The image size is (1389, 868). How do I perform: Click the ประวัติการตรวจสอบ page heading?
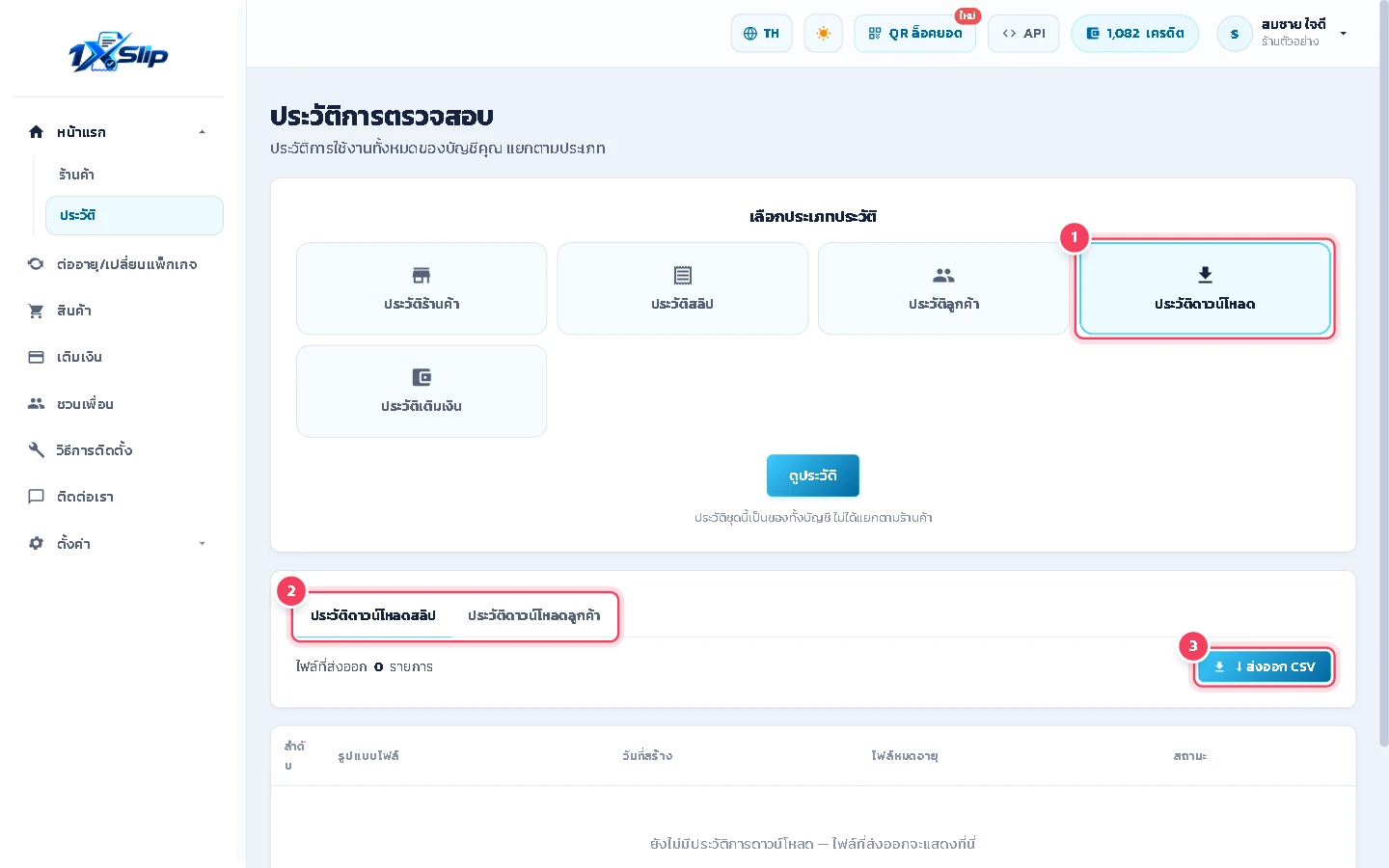click(382, 117)
